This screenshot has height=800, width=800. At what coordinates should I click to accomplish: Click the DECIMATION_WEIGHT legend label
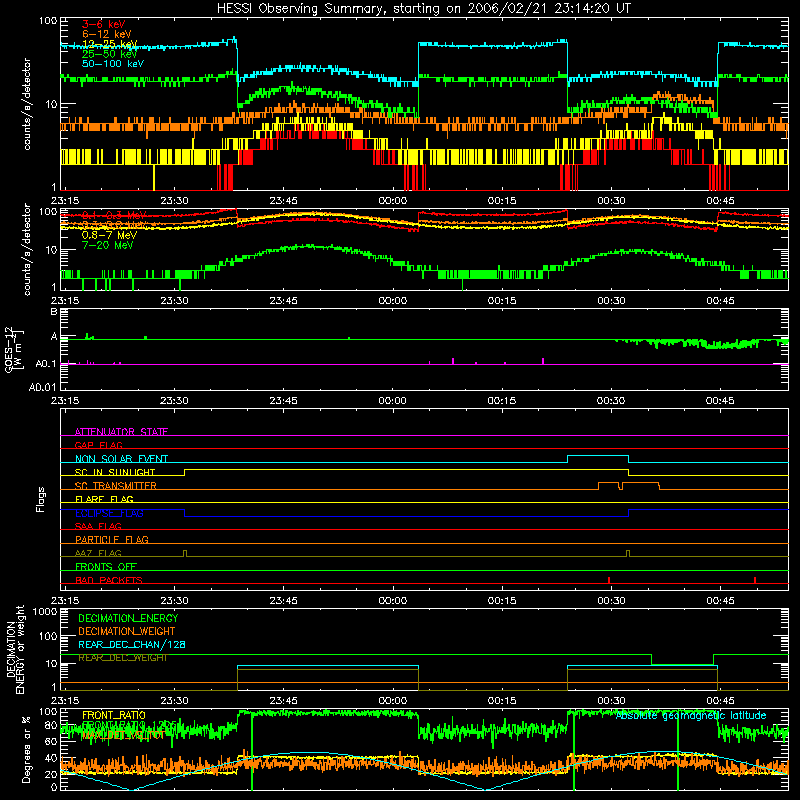pos(127,631)
